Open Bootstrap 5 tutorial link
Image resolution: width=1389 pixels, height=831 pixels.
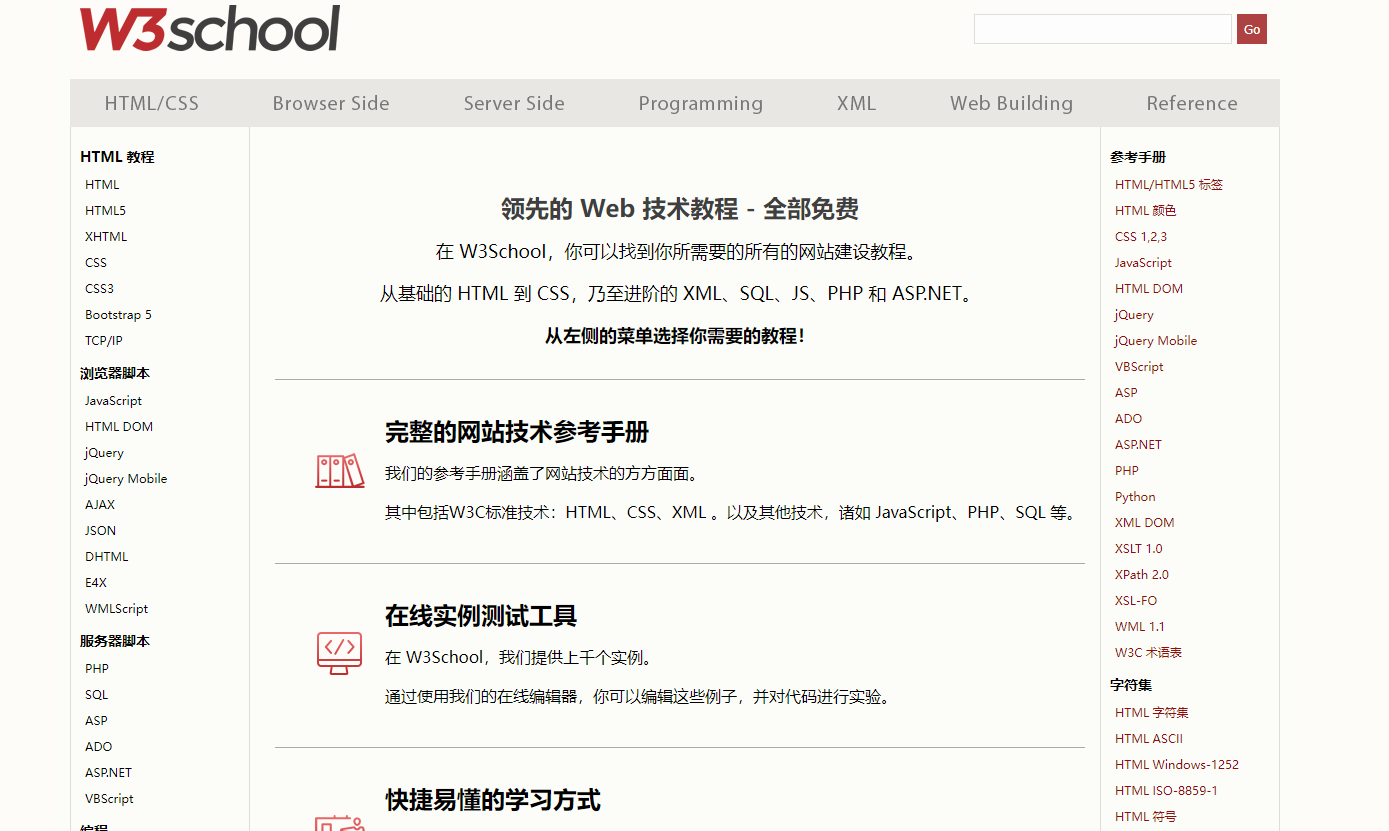[x=118, y=315]
